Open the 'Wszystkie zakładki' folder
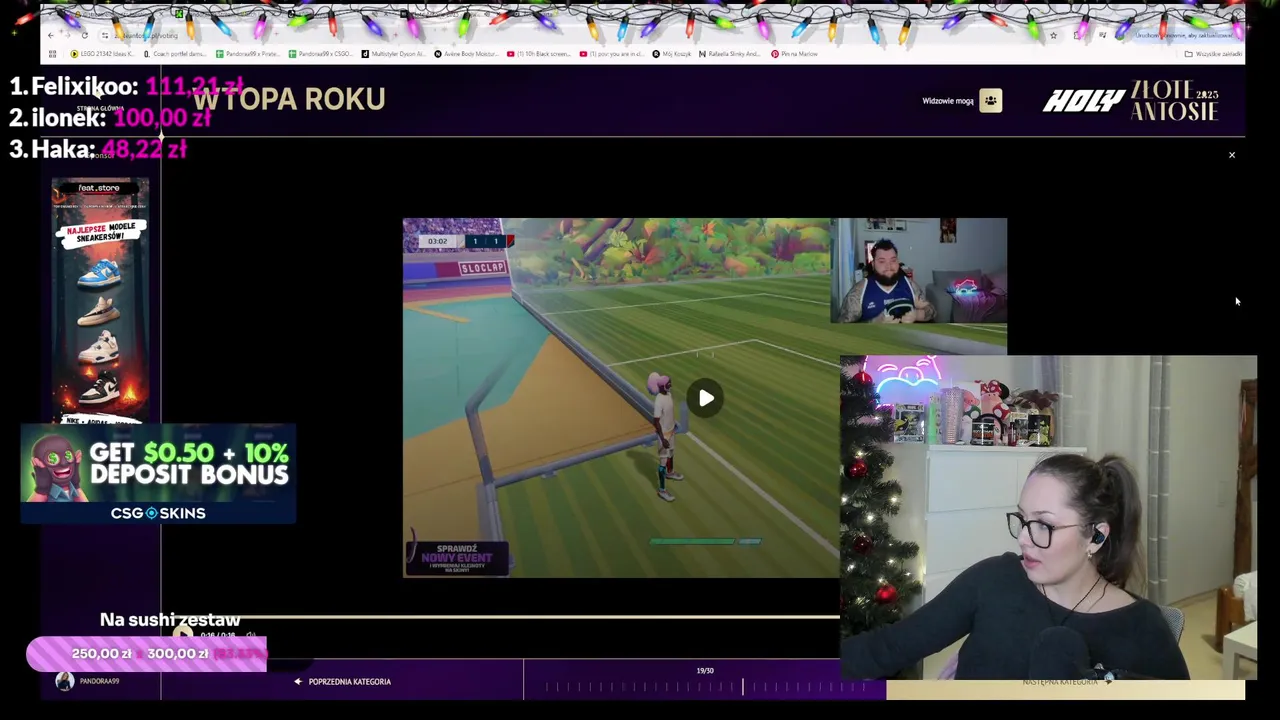The width and height of the screenshot is (1280, 720). tap(1213, 54)
